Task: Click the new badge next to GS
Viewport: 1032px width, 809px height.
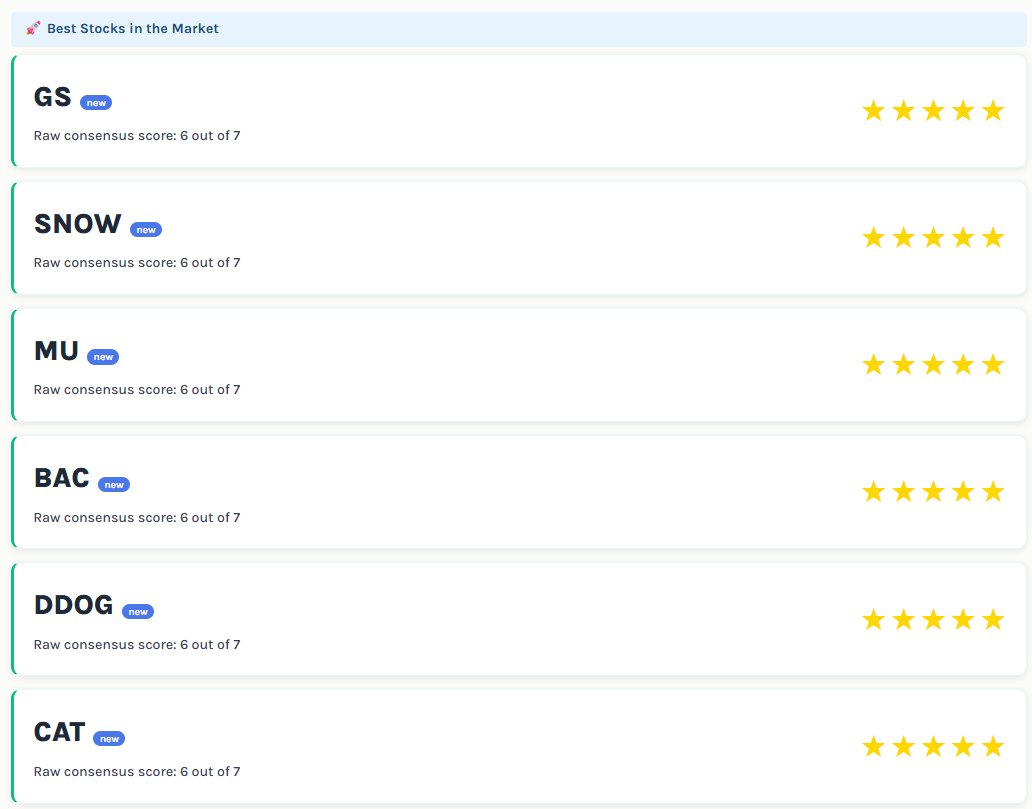Action: point(96,103)
